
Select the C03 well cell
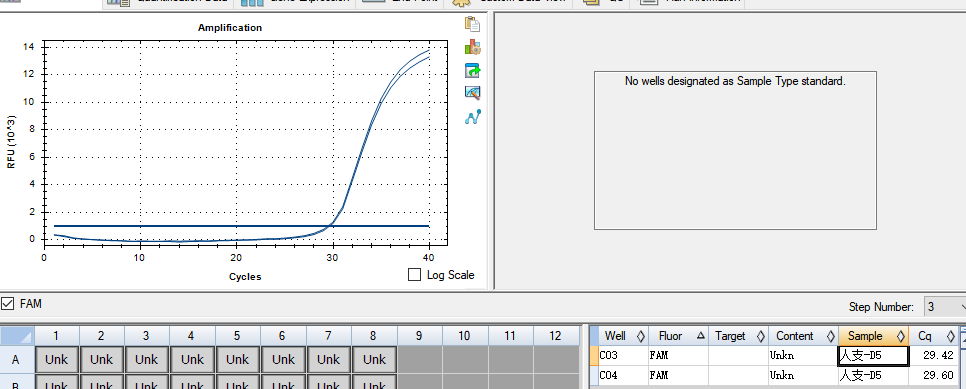tap(623, 356)
